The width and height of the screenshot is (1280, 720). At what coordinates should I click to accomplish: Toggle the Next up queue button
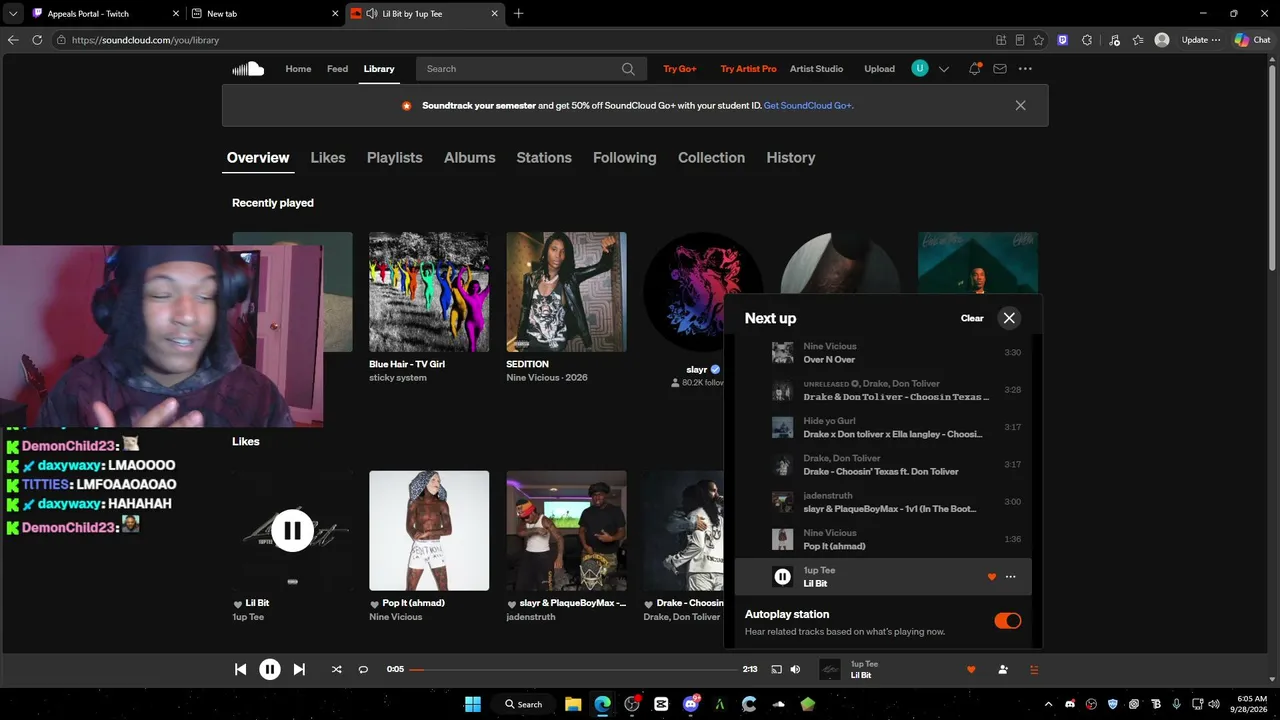(x=1034, y=669)
